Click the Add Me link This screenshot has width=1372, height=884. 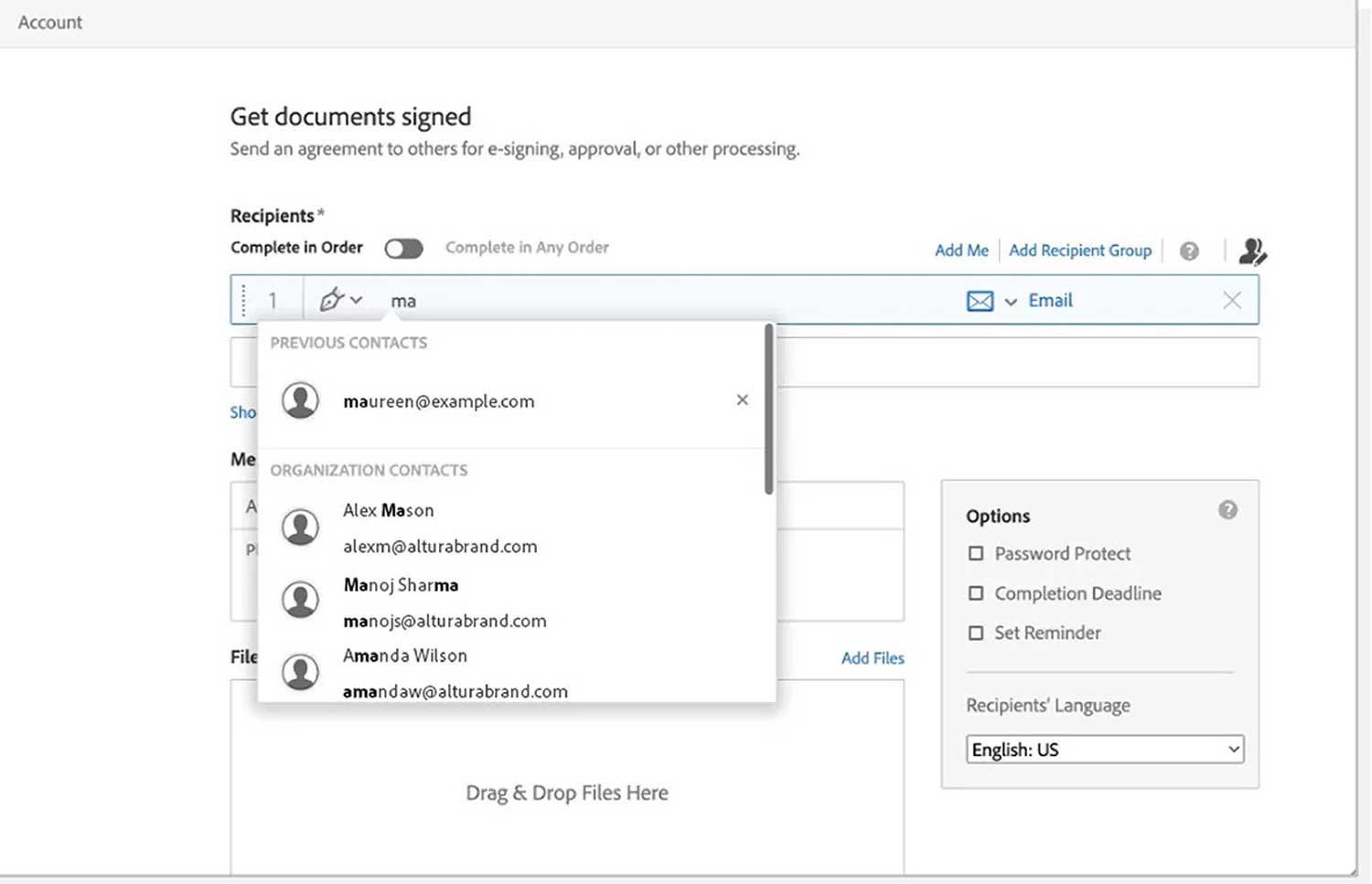coord(960,250)
